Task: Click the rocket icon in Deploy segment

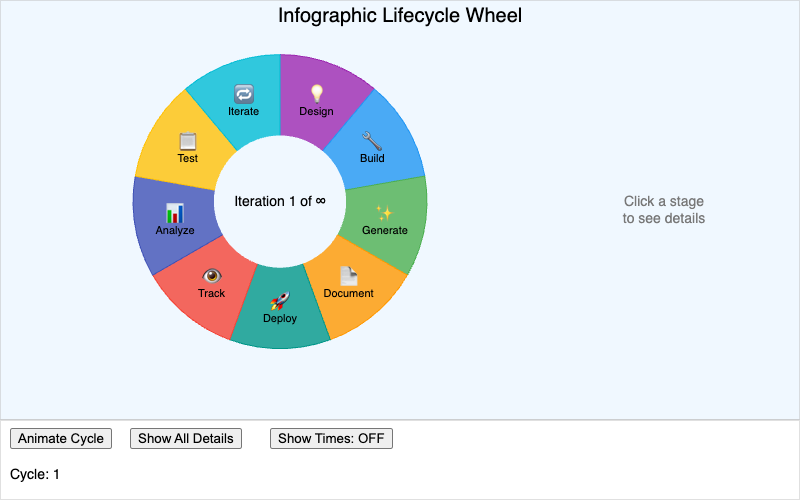Action: (x=280, y=301)
